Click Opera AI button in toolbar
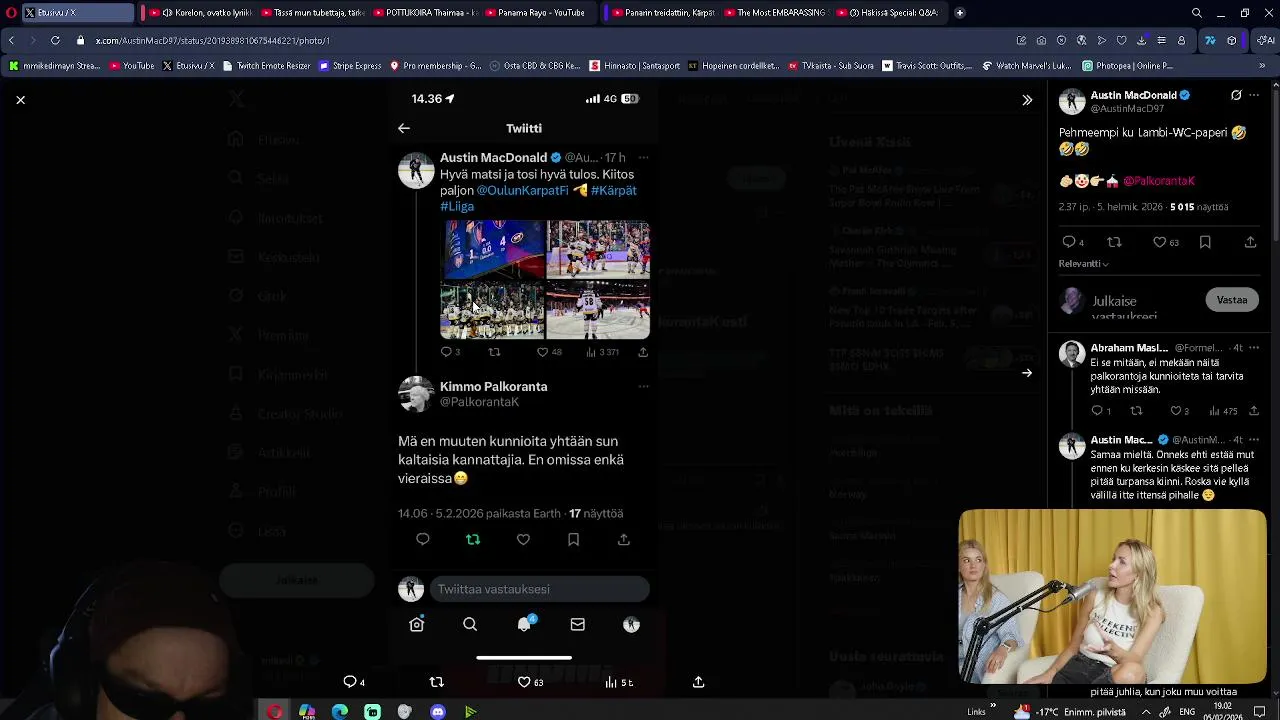Viewport: 1280px width, 720px height. click(x=1265, y=40)
